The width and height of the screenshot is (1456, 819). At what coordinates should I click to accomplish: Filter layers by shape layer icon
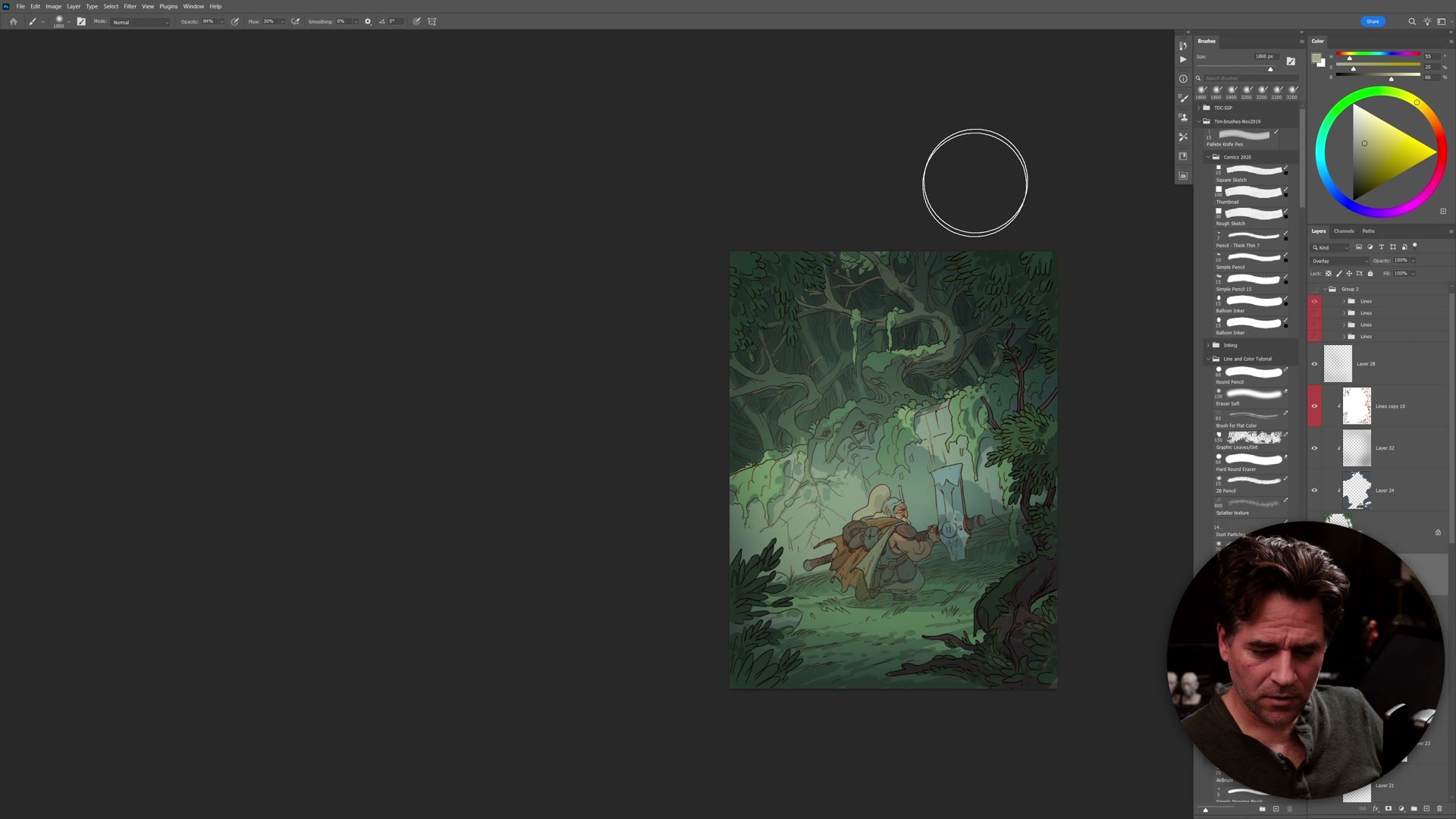point(1392,247)
